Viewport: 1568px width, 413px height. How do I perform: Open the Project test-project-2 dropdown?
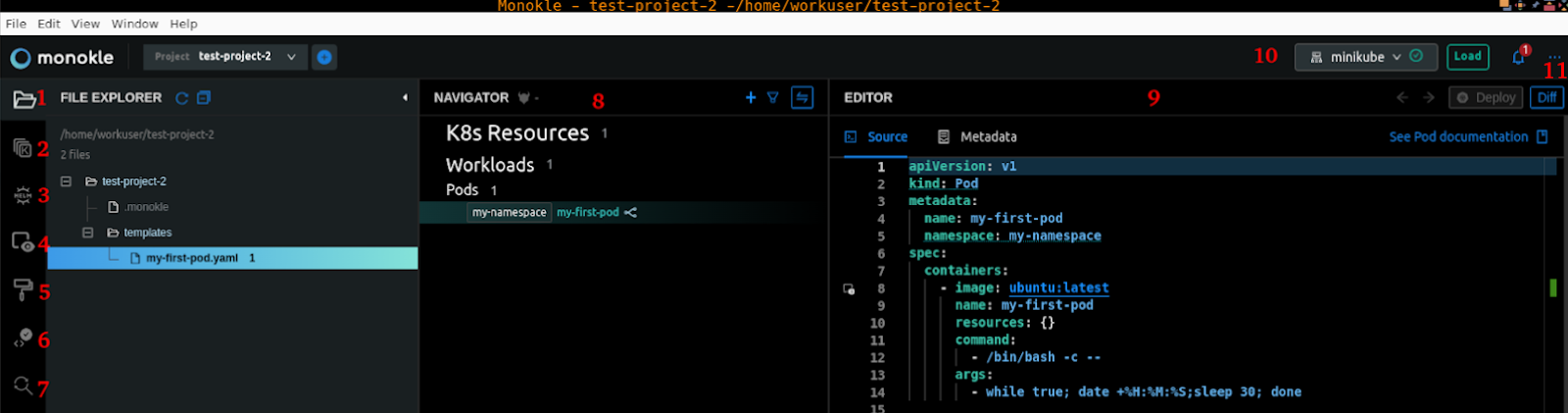[224, 57]
